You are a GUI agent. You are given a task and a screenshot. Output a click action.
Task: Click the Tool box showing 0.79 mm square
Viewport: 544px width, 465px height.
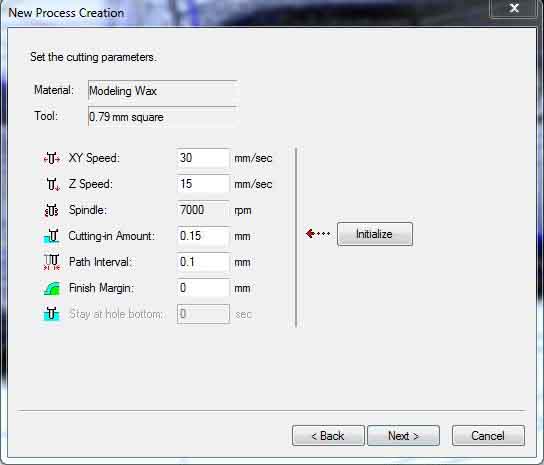162,117
